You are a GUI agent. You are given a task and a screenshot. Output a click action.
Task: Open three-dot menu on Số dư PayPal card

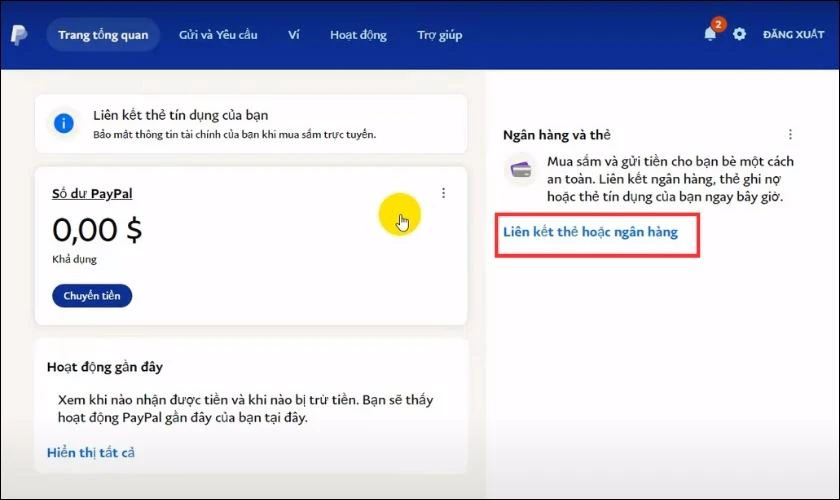coord(443,193)
